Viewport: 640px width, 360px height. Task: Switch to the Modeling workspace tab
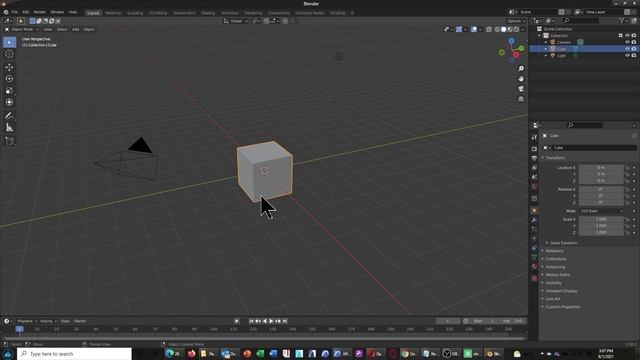[113, 13]
